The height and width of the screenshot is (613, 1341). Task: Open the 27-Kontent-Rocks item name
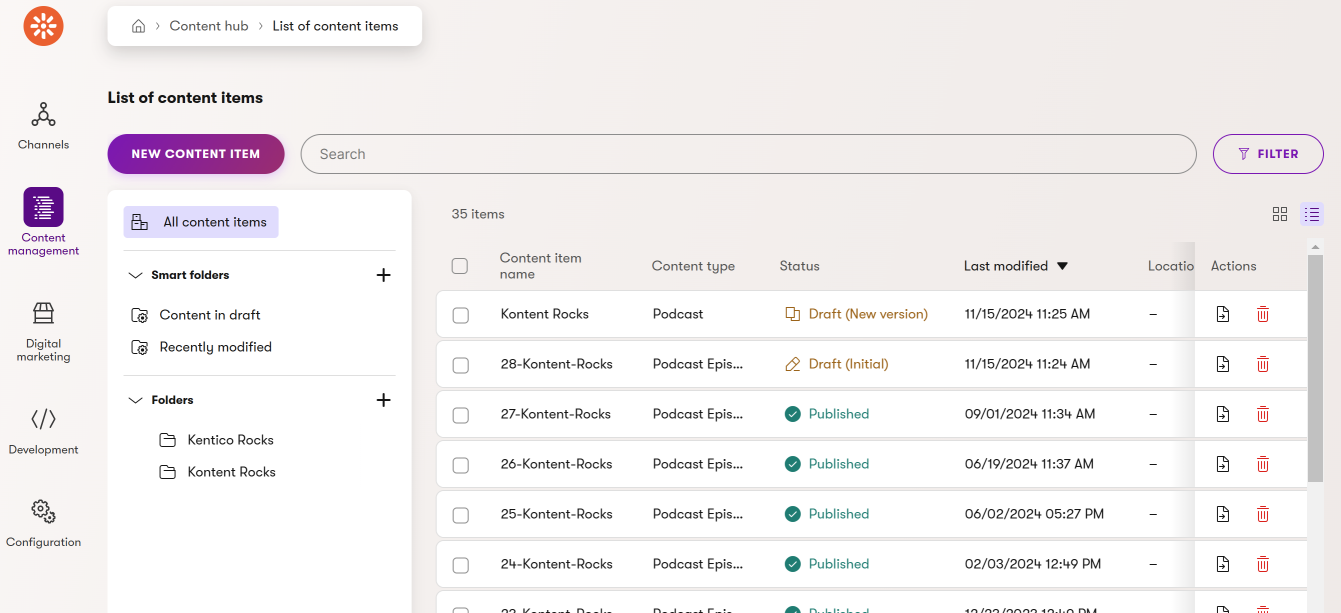tap(557, 414)
